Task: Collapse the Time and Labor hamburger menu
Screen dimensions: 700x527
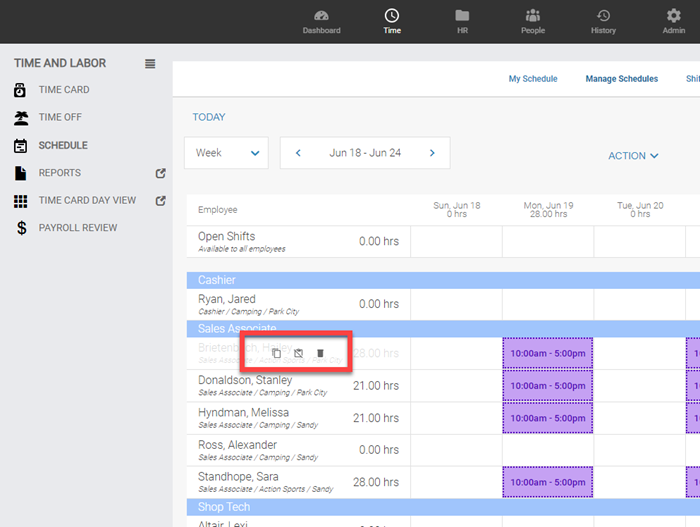Action: coord(150,64)
